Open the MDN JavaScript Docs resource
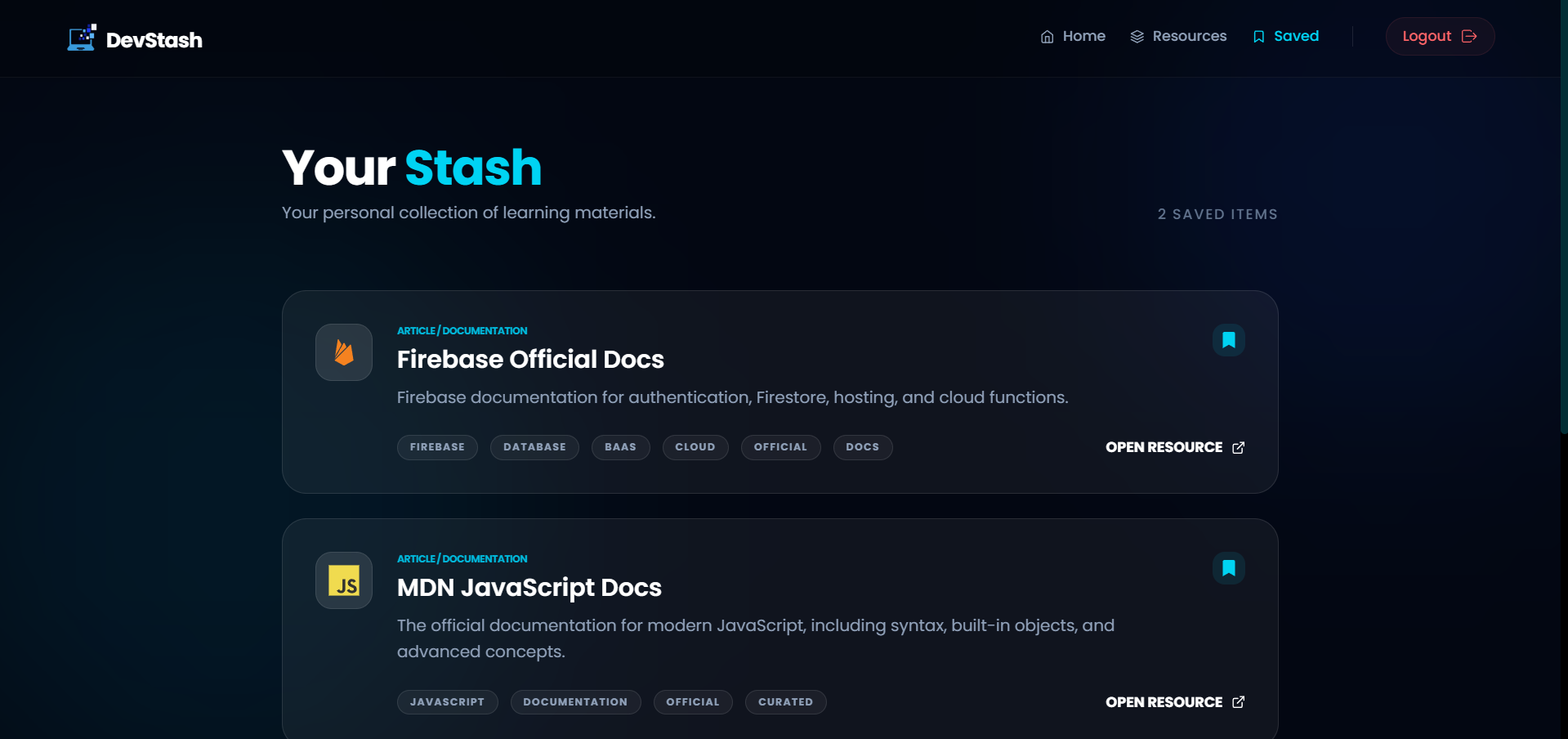The height and width of the screenshot is (739, 1568). pyautogui.click(x=1164, y=701)
